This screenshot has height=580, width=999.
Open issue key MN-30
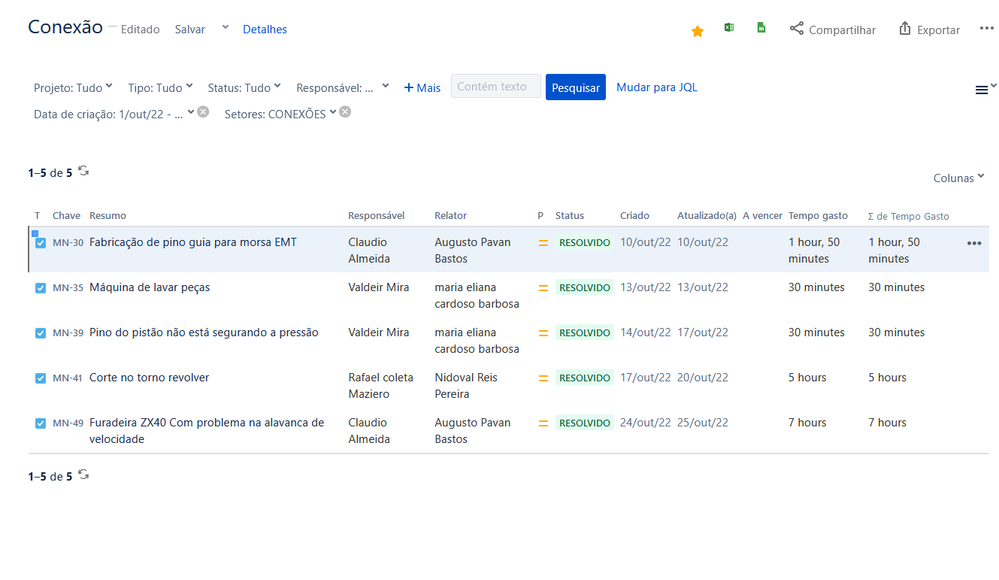click(x=68, y=243)
